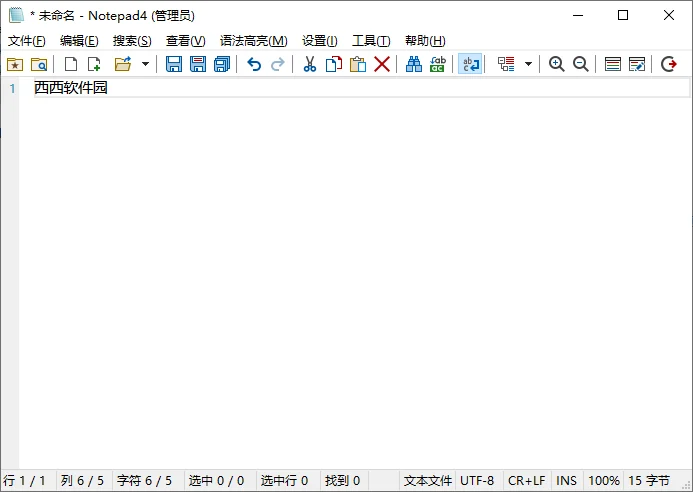The height and width of the screenshot is (492, 693).
Task: Open Find with binoculars icon
Action: (x=414, y=65)
